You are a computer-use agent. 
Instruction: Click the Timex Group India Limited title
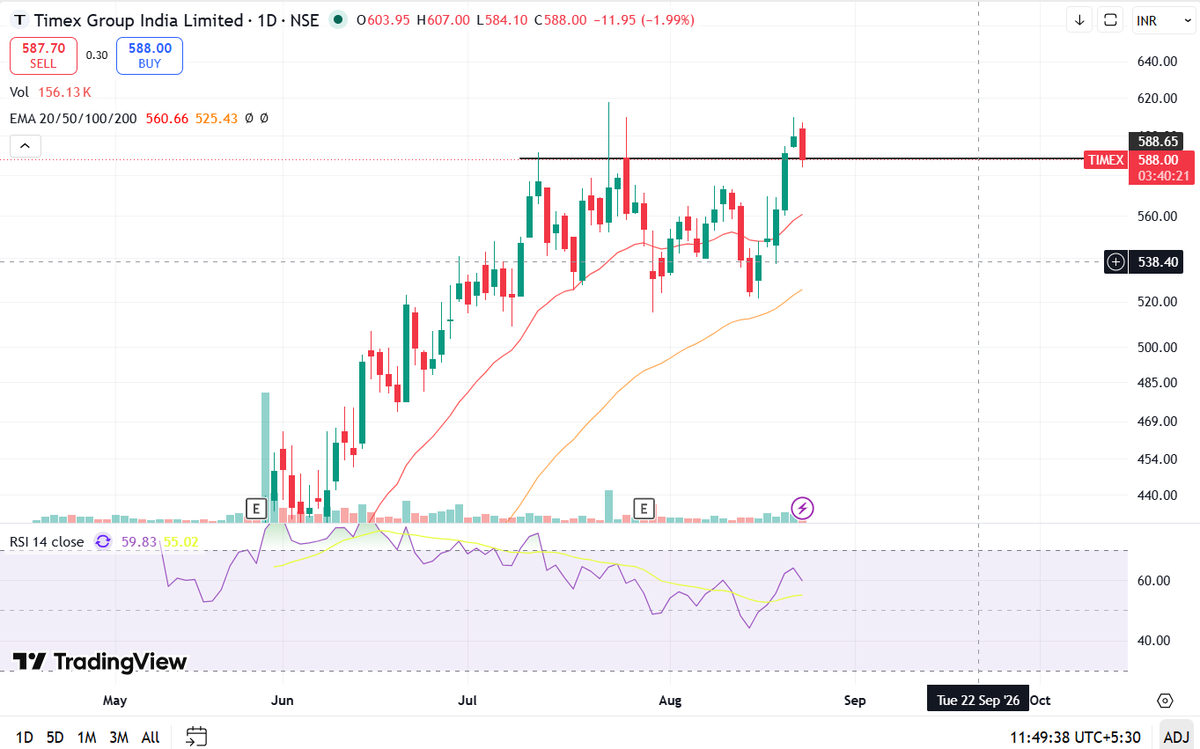coord(139,20)
